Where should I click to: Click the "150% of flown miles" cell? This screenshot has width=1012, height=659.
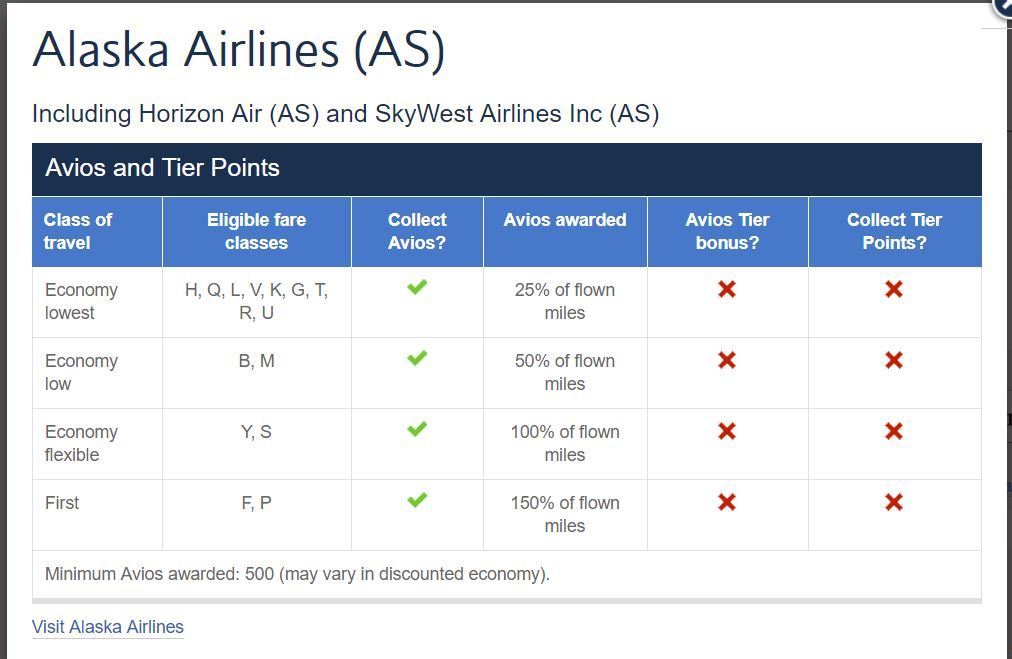pyautogui.click(x=565, y=514)
